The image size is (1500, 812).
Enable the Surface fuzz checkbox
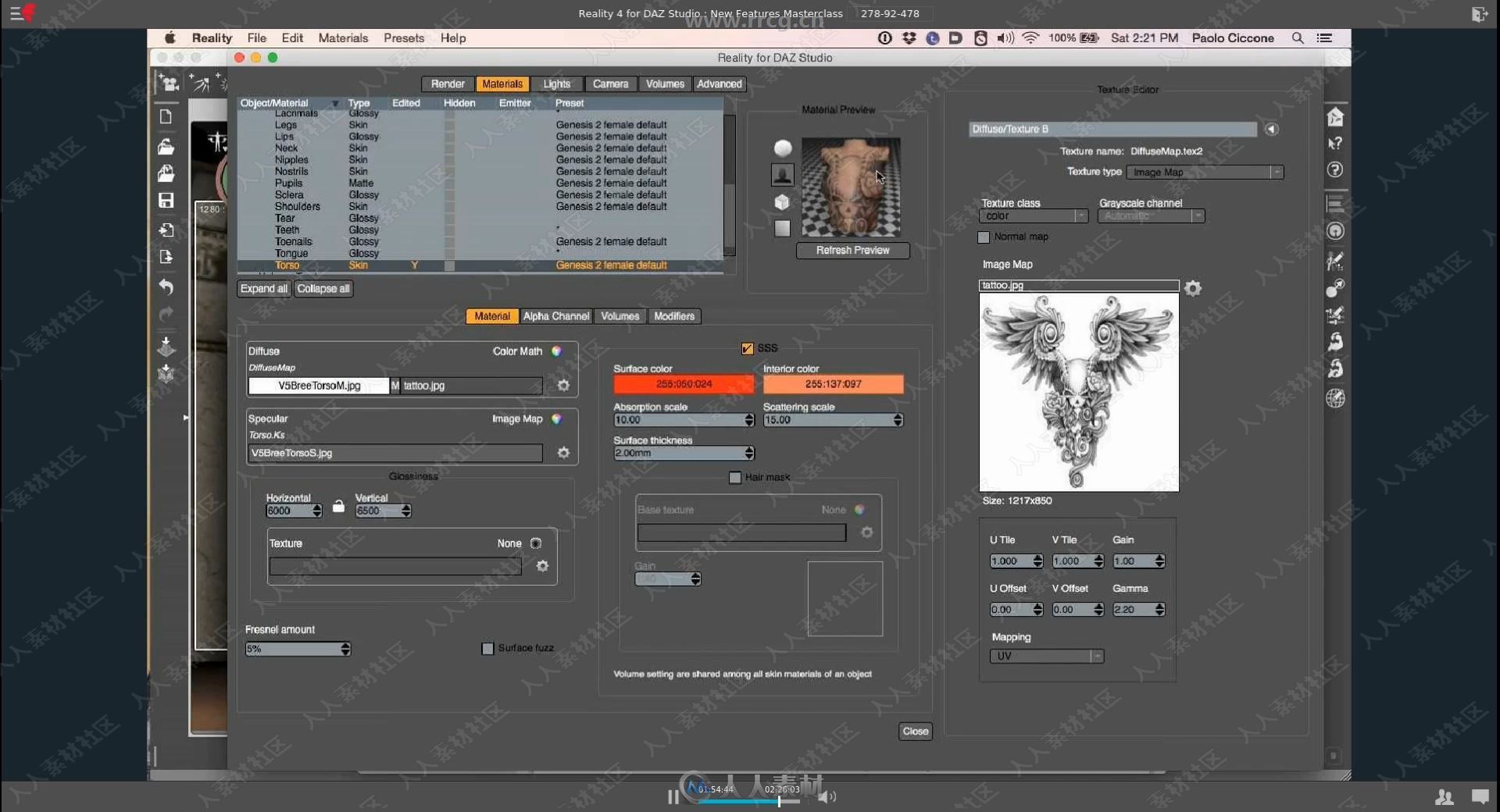(x=487, y=648)
